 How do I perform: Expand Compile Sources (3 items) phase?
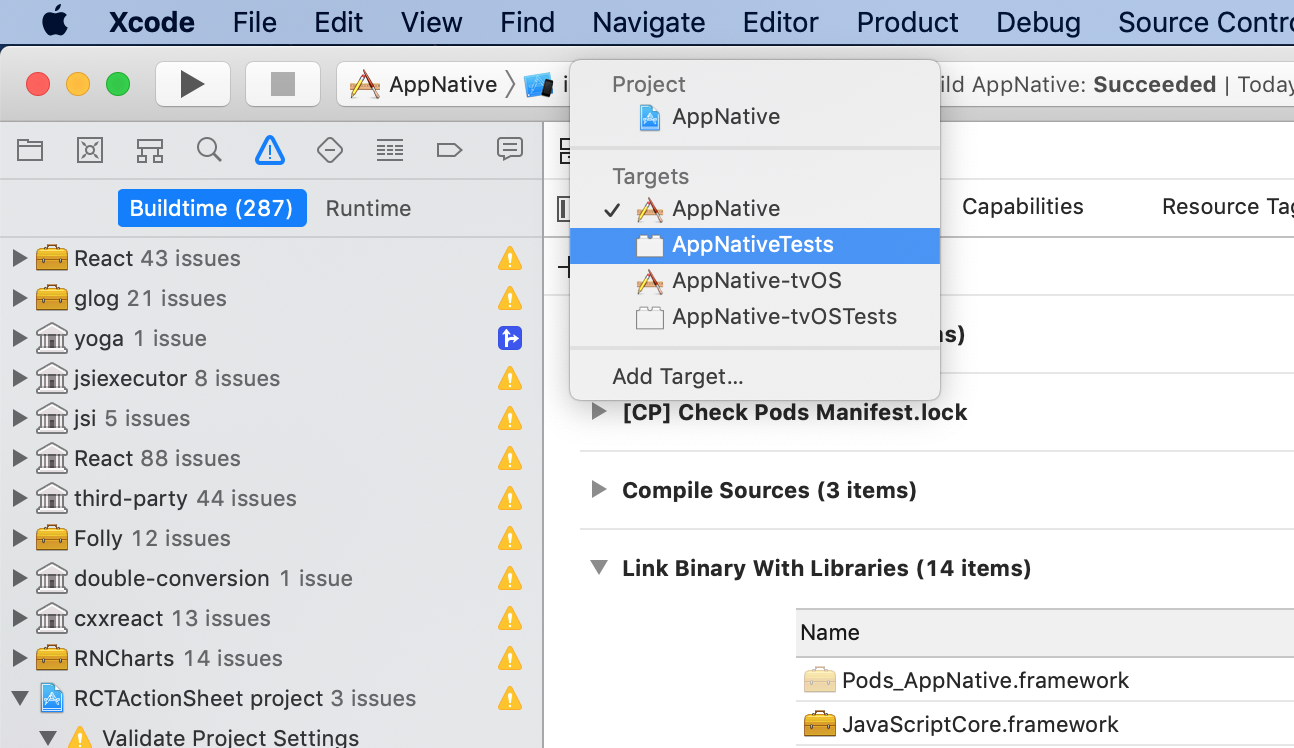pyautogui.click(x=599, y=489)
